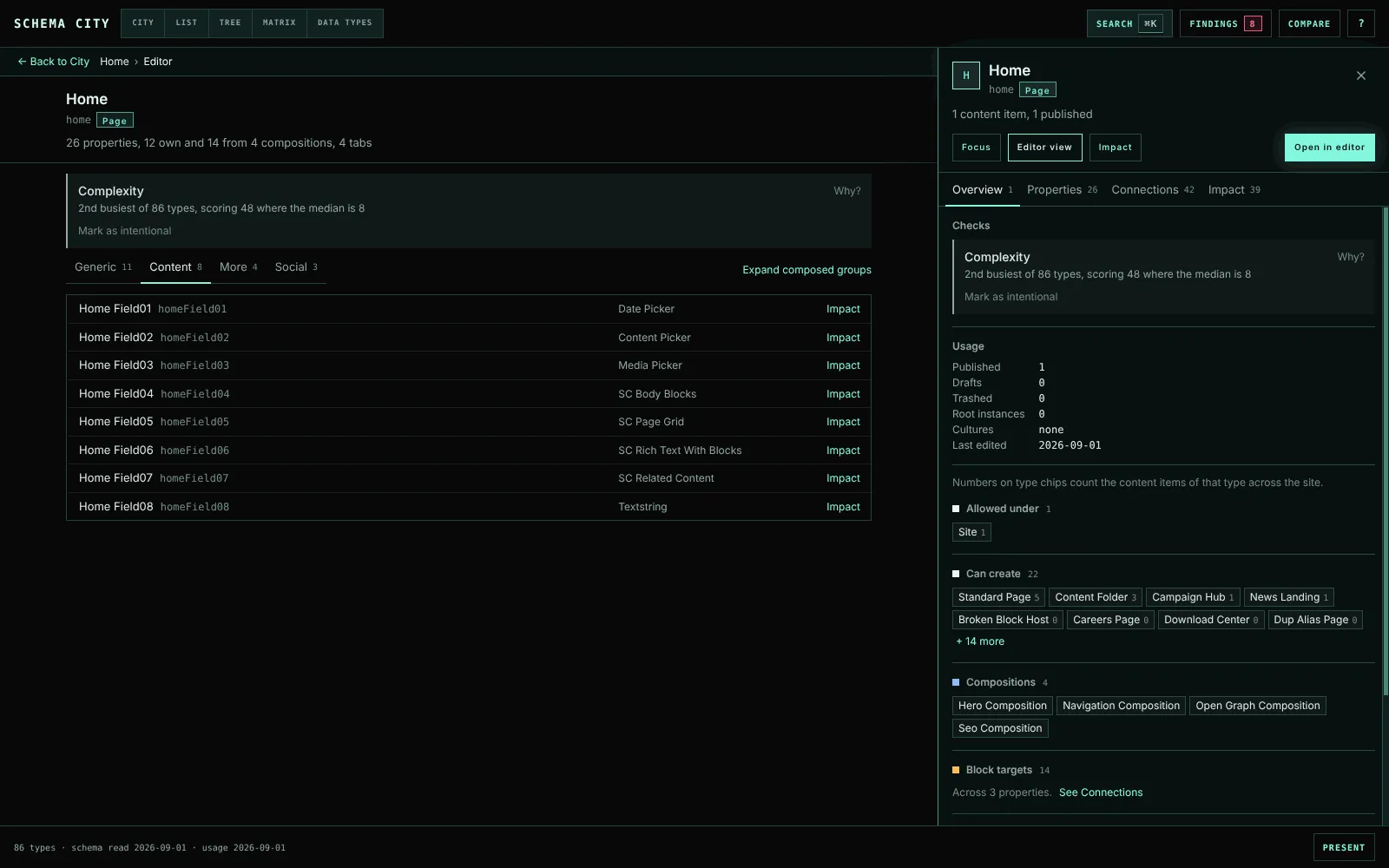Image resolution: width=1389 pixels, height=868 pixels.
Task: Mark side panel Complexity as intentional
Action: 1010,297
